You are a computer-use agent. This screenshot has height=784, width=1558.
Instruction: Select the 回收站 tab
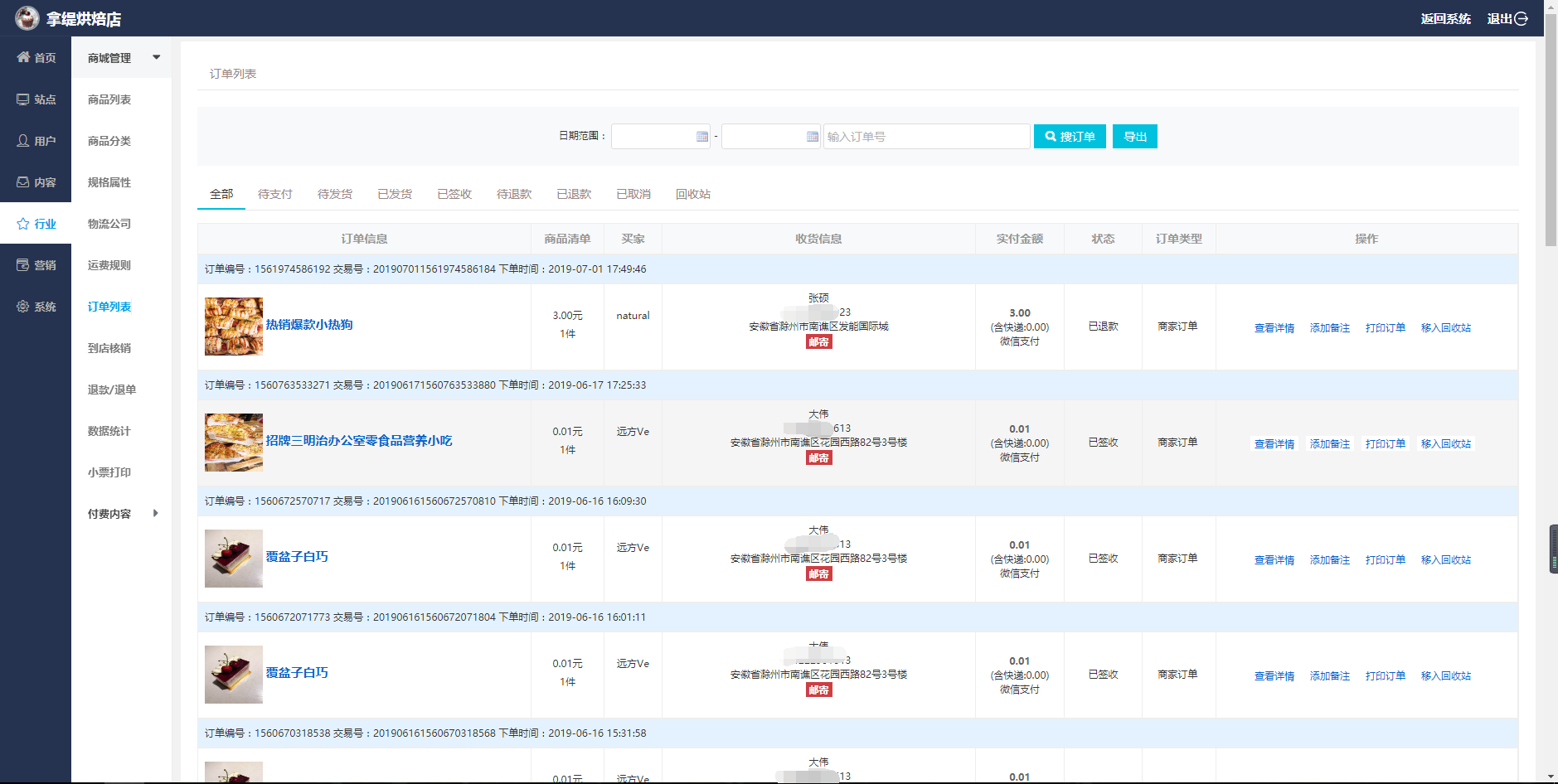coord(693,194)
